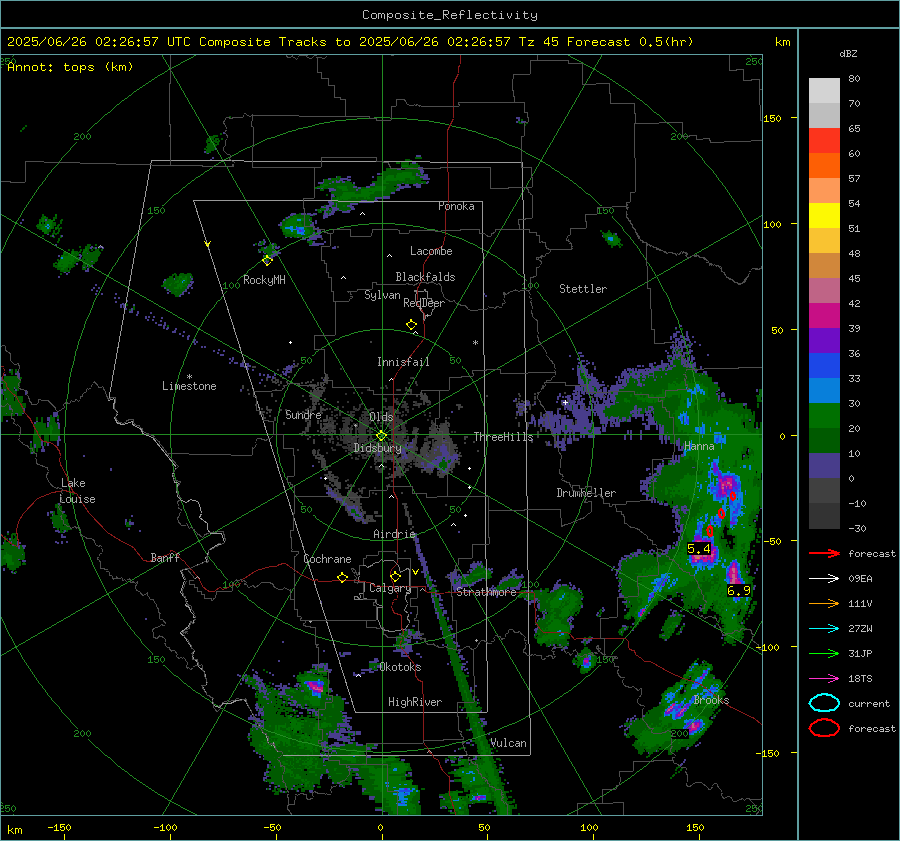This screenshot has height=841, width=900.
Task: Click the Innisfail map label
Action: click(x=403, y=362)
